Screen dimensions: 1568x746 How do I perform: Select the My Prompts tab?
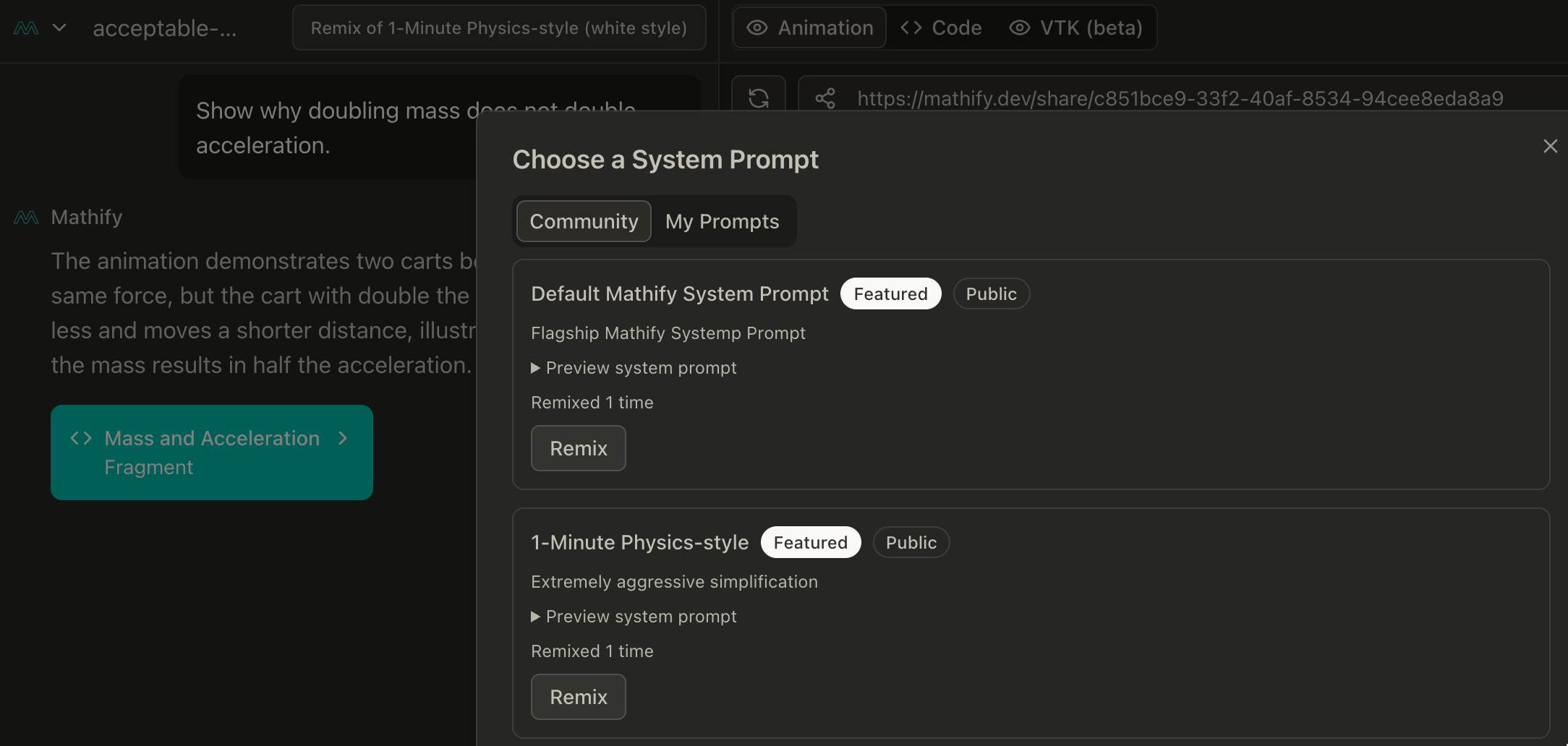[x=722, y=221]
